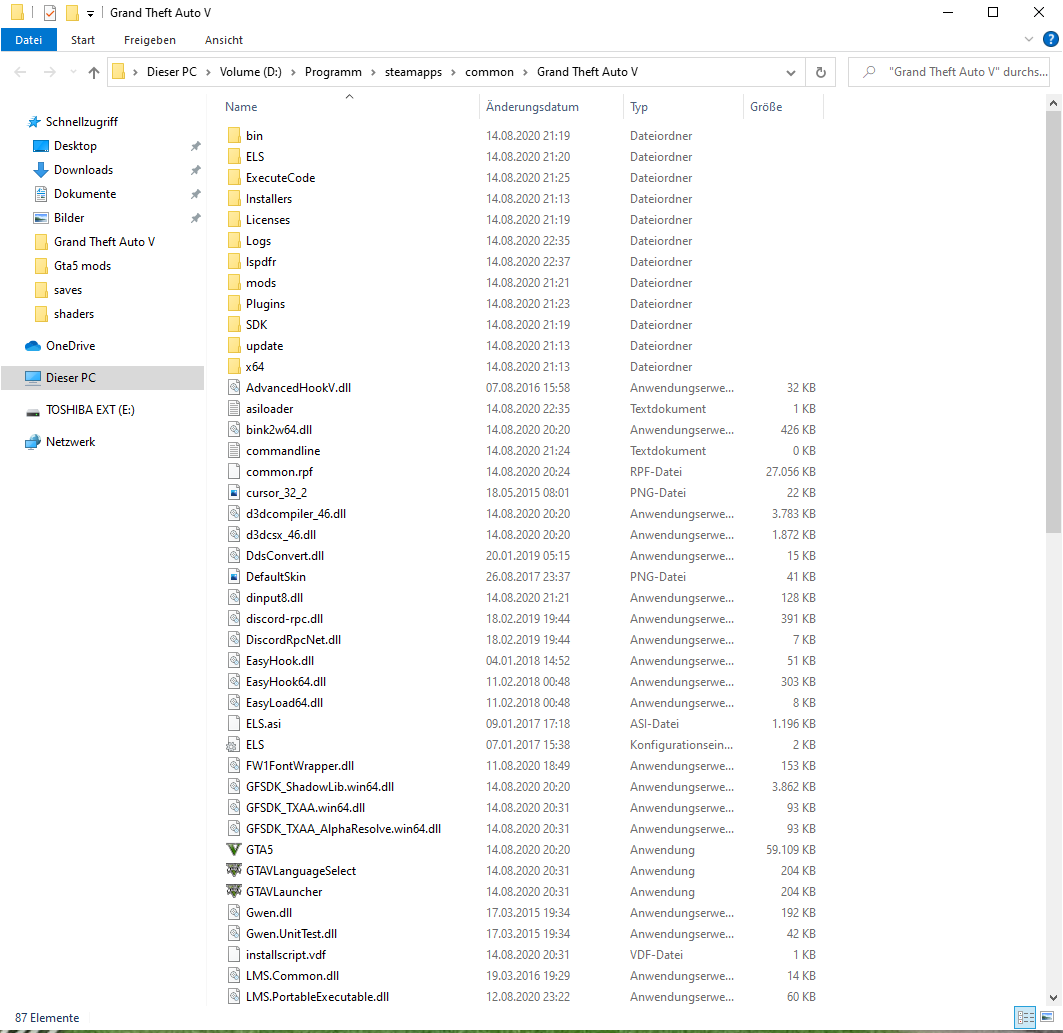Click the GTA5 application icon

coord(234,849)
